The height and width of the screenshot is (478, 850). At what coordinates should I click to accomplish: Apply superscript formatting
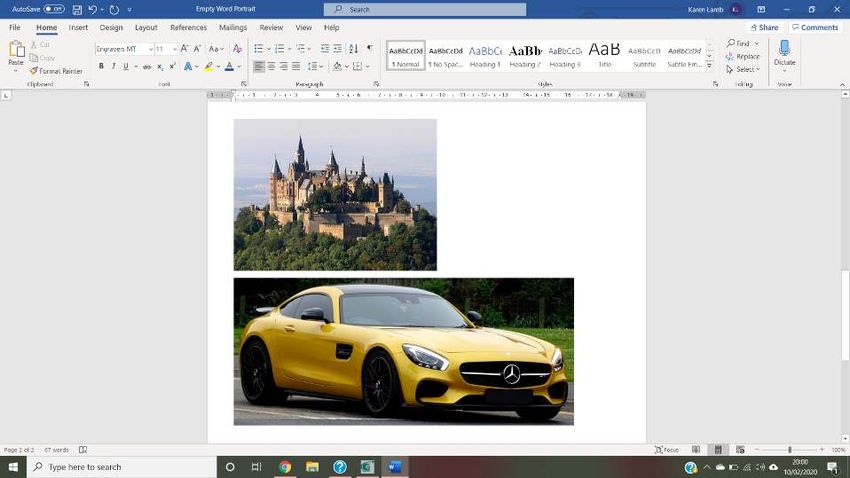pos(172,66)
